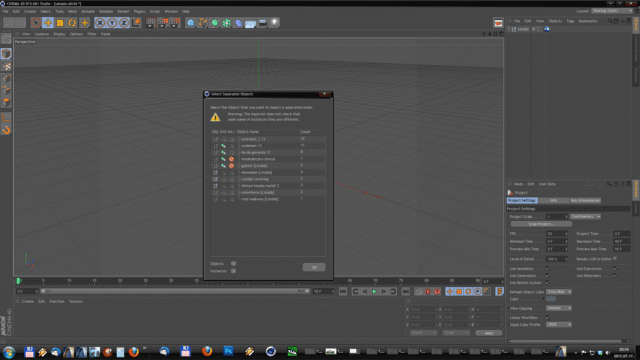Toggle Render LOD in Editor checkbox
640x360 pixels.
coord(615,259)
